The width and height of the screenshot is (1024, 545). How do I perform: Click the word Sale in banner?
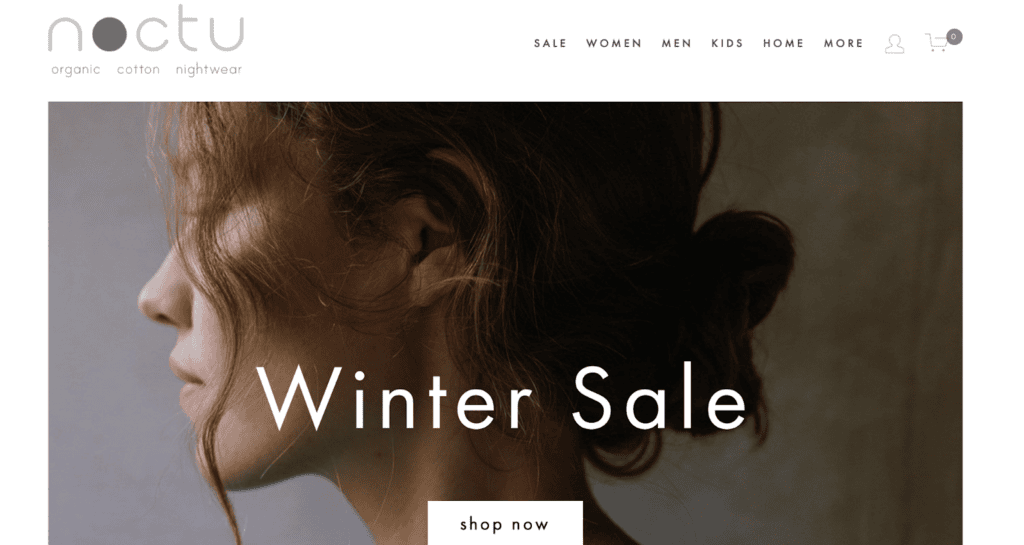click(x=660, y=397)
